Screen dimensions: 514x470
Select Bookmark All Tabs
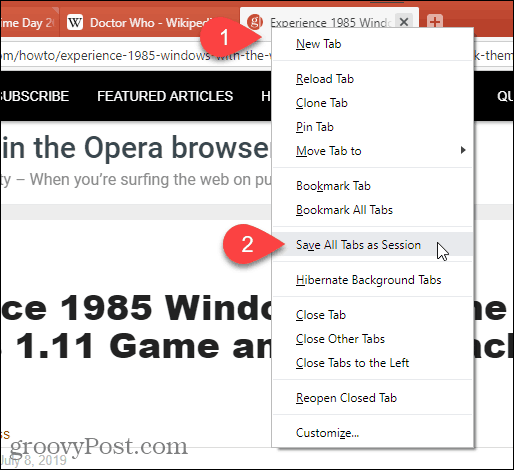coord(373,210)
